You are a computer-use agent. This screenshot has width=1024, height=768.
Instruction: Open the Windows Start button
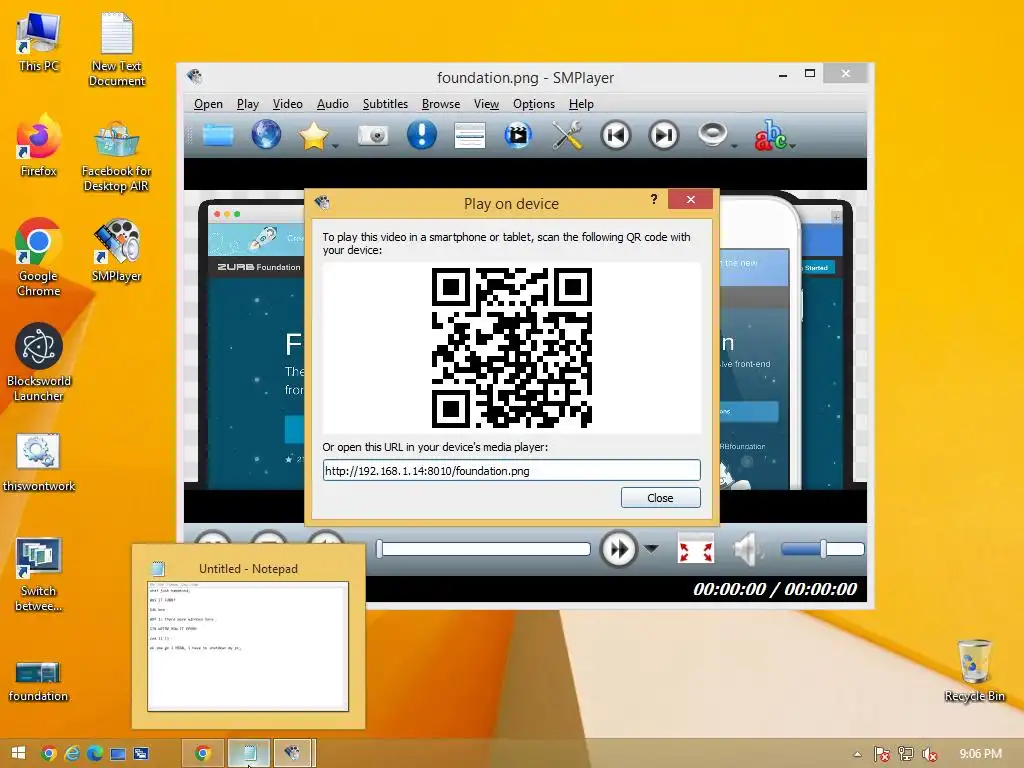coord(18,753)
